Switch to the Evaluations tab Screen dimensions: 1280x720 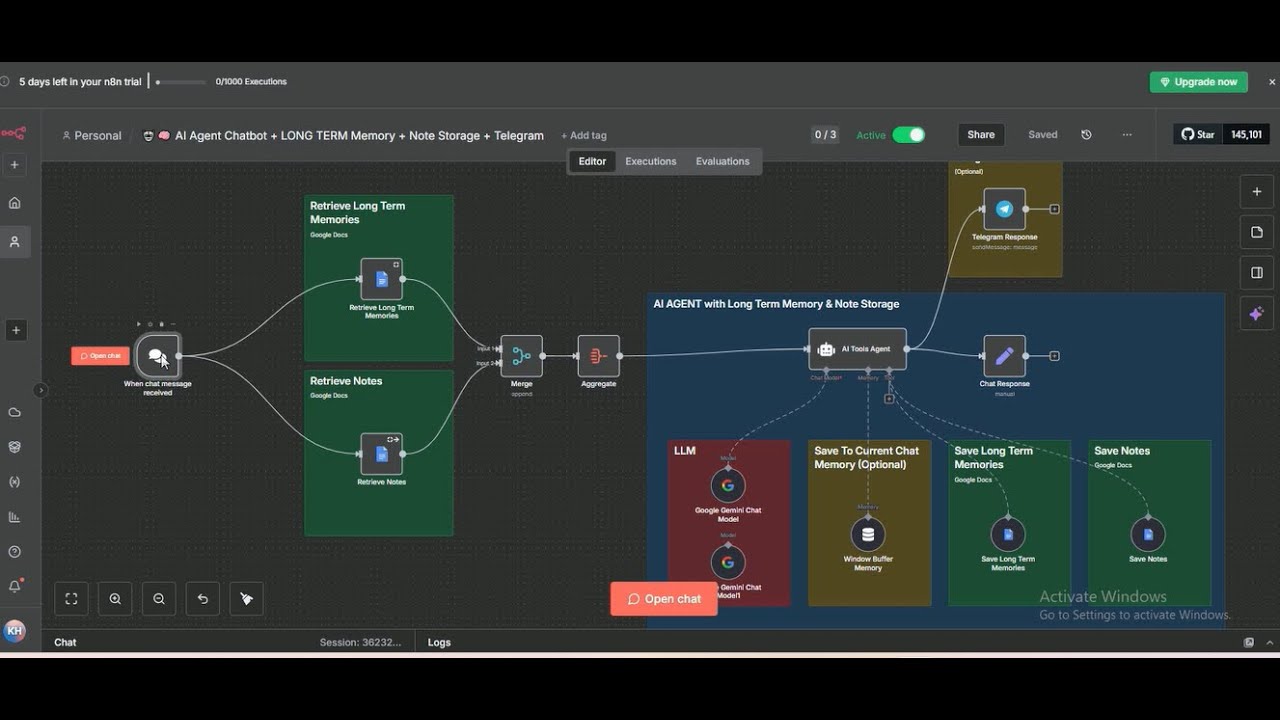(723, 161)
